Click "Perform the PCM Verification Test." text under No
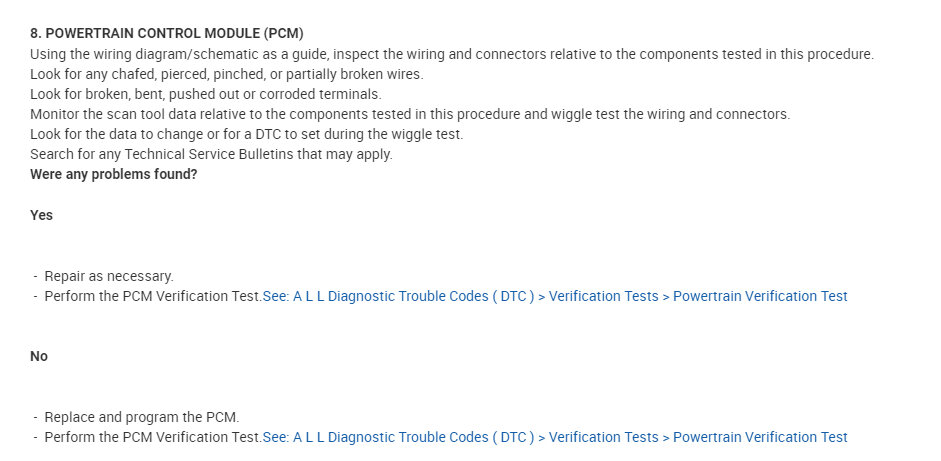This screenshot has width=941, height=461. [152, 437]
